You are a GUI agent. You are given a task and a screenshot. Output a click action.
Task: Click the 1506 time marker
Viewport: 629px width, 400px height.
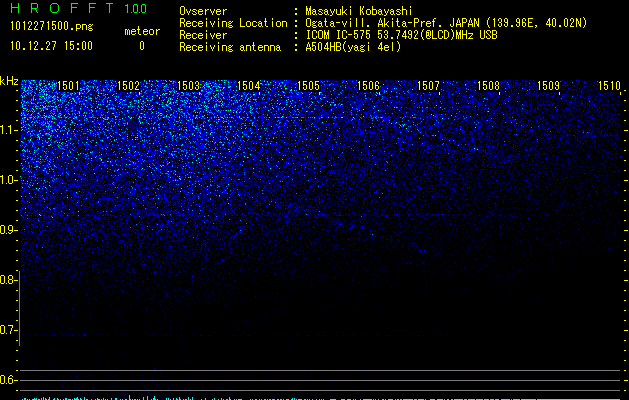pyautogui.click(x=368, y=86)
